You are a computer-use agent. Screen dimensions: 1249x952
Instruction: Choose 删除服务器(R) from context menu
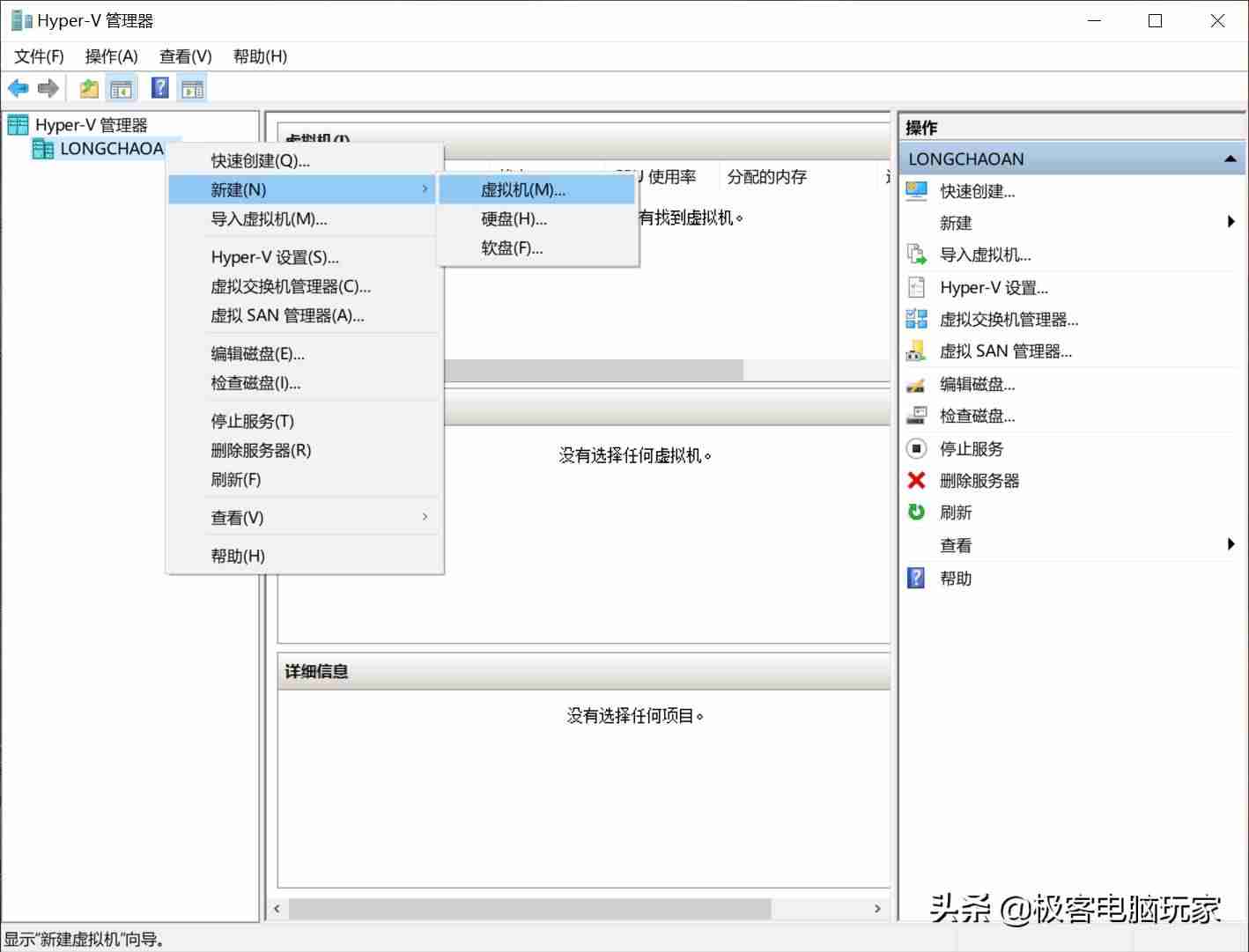(x=304, y=450)
